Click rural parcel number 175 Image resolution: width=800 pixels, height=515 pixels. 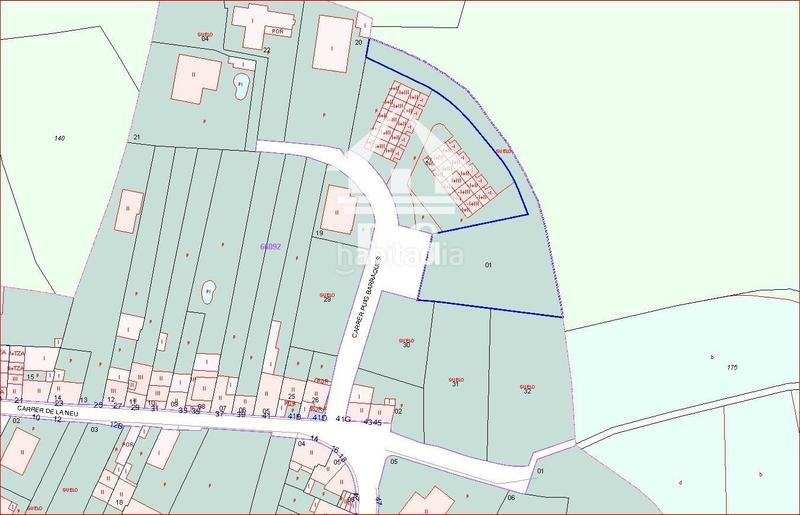[x=731, y=368]
